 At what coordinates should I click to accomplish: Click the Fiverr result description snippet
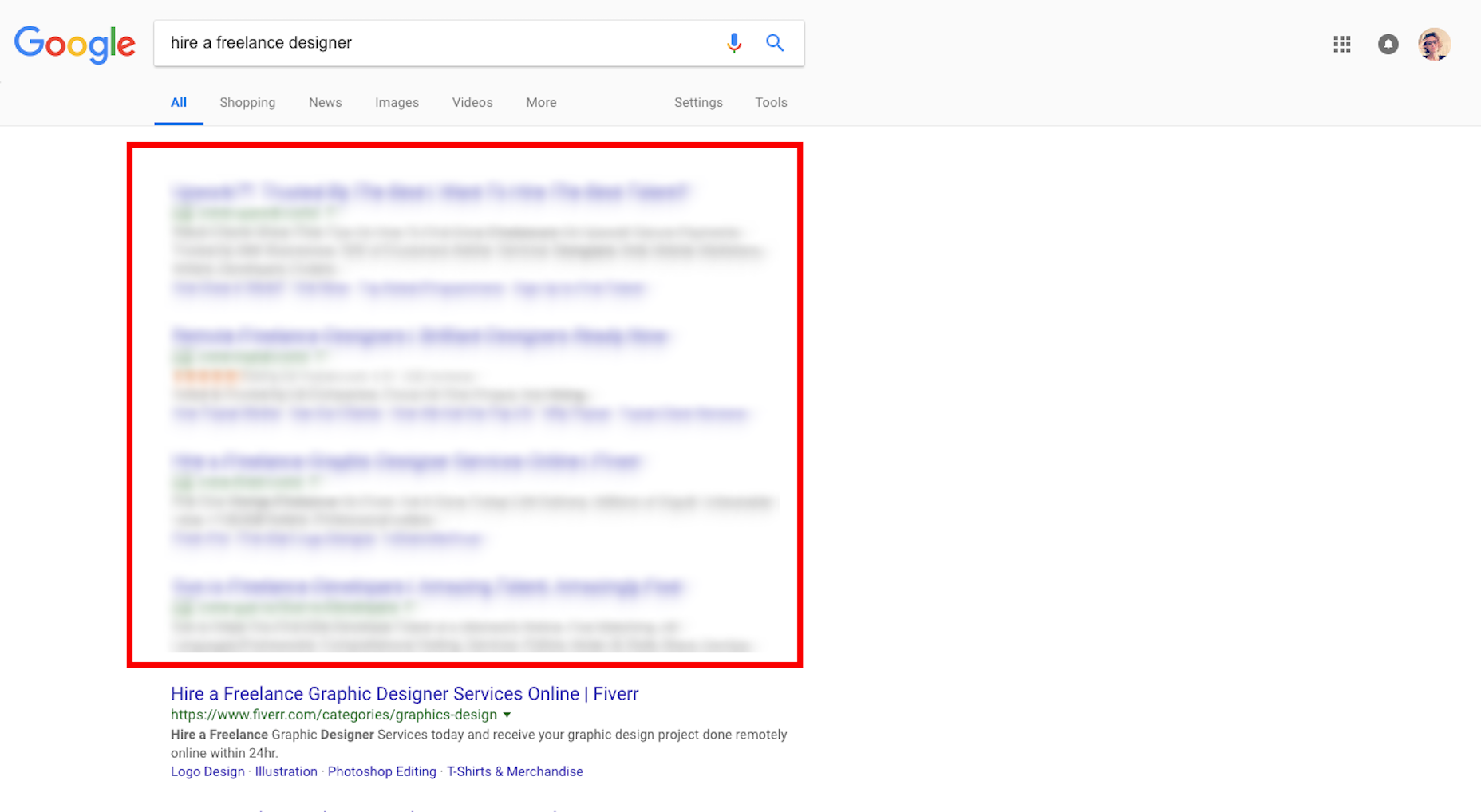479,743
